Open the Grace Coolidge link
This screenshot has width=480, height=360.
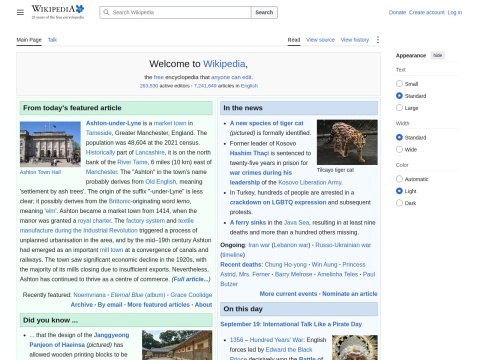[x=191, y=295]
